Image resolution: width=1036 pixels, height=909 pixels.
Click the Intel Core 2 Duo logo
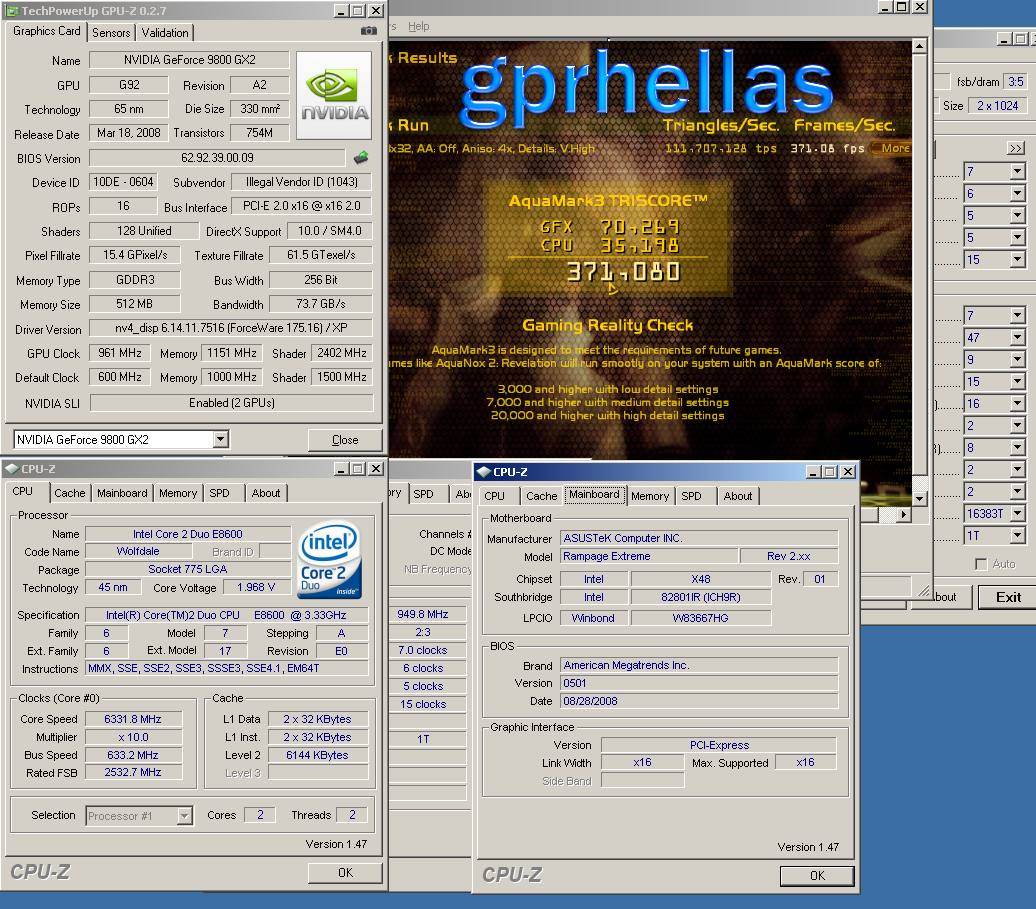[x=330, y=560]
